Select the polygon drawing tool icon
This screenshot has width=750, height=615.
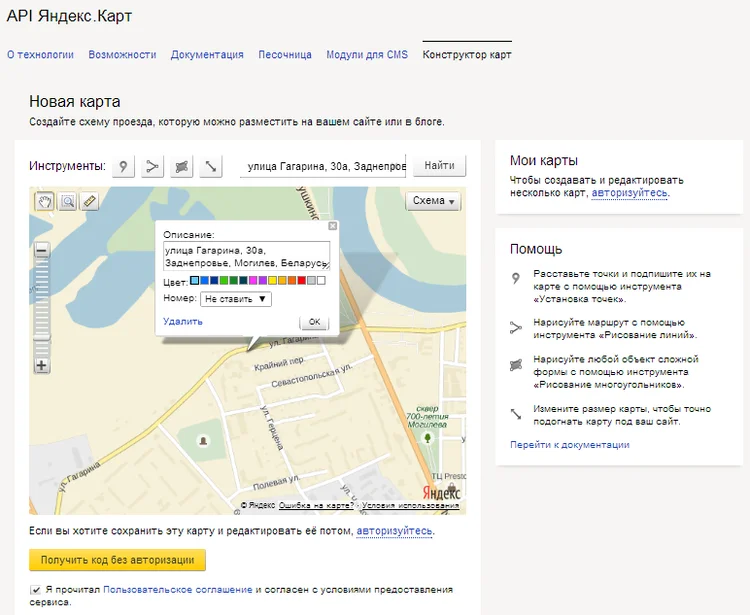pyautogui.click(x=181, y=166)
